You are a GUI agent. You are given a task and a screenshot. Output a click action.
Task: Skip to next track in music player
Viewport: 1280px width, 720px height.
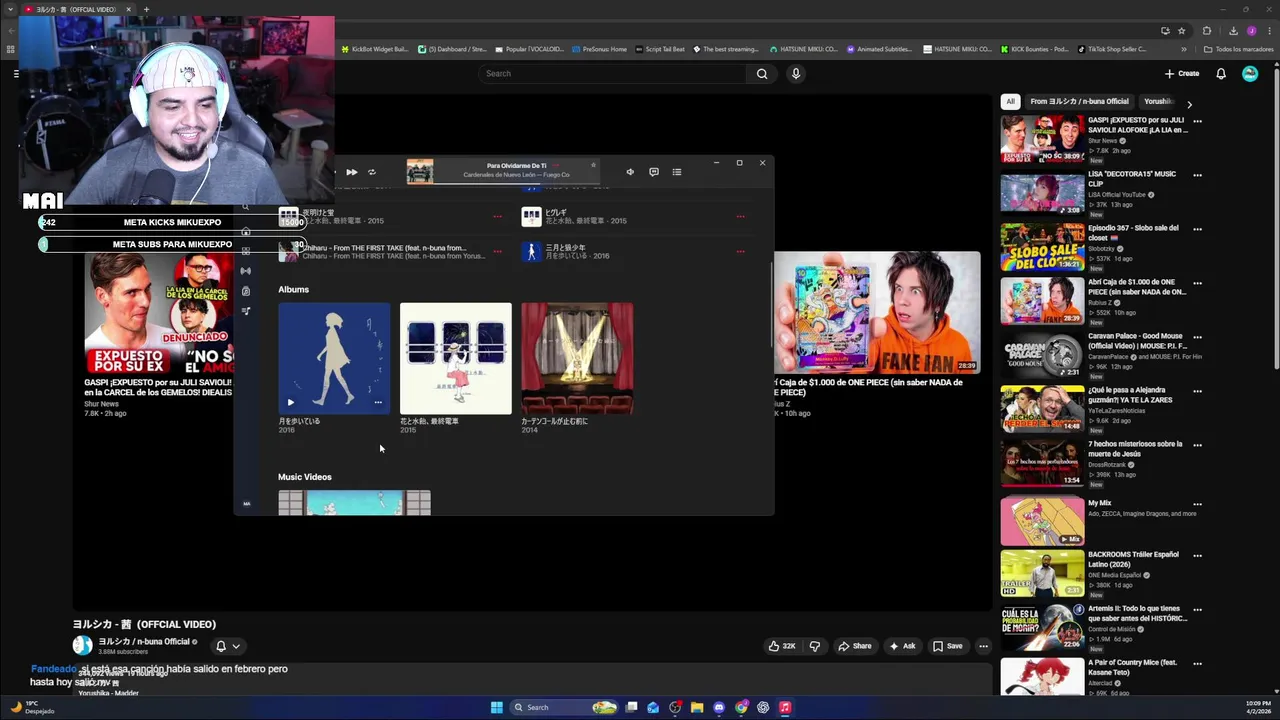click(x=352, y=172)
